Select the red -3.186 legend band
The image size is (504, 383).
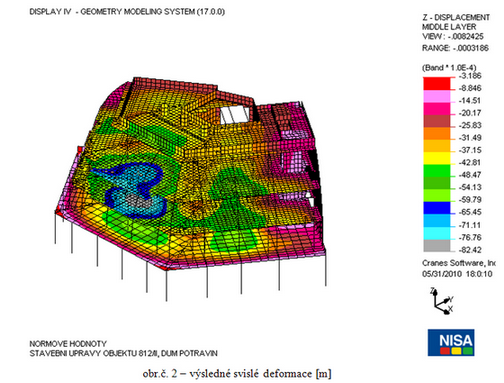point(437,84)
